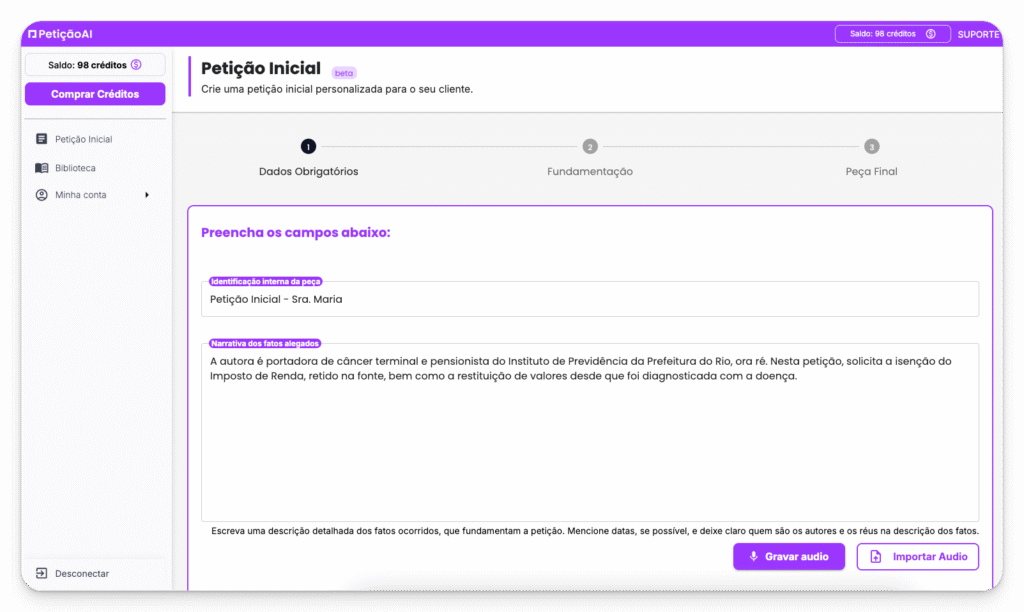Open the SUPORTE link in top bar
Image resolution: width=1024 pixels, height=612 pixels.
tap(977, 34)
